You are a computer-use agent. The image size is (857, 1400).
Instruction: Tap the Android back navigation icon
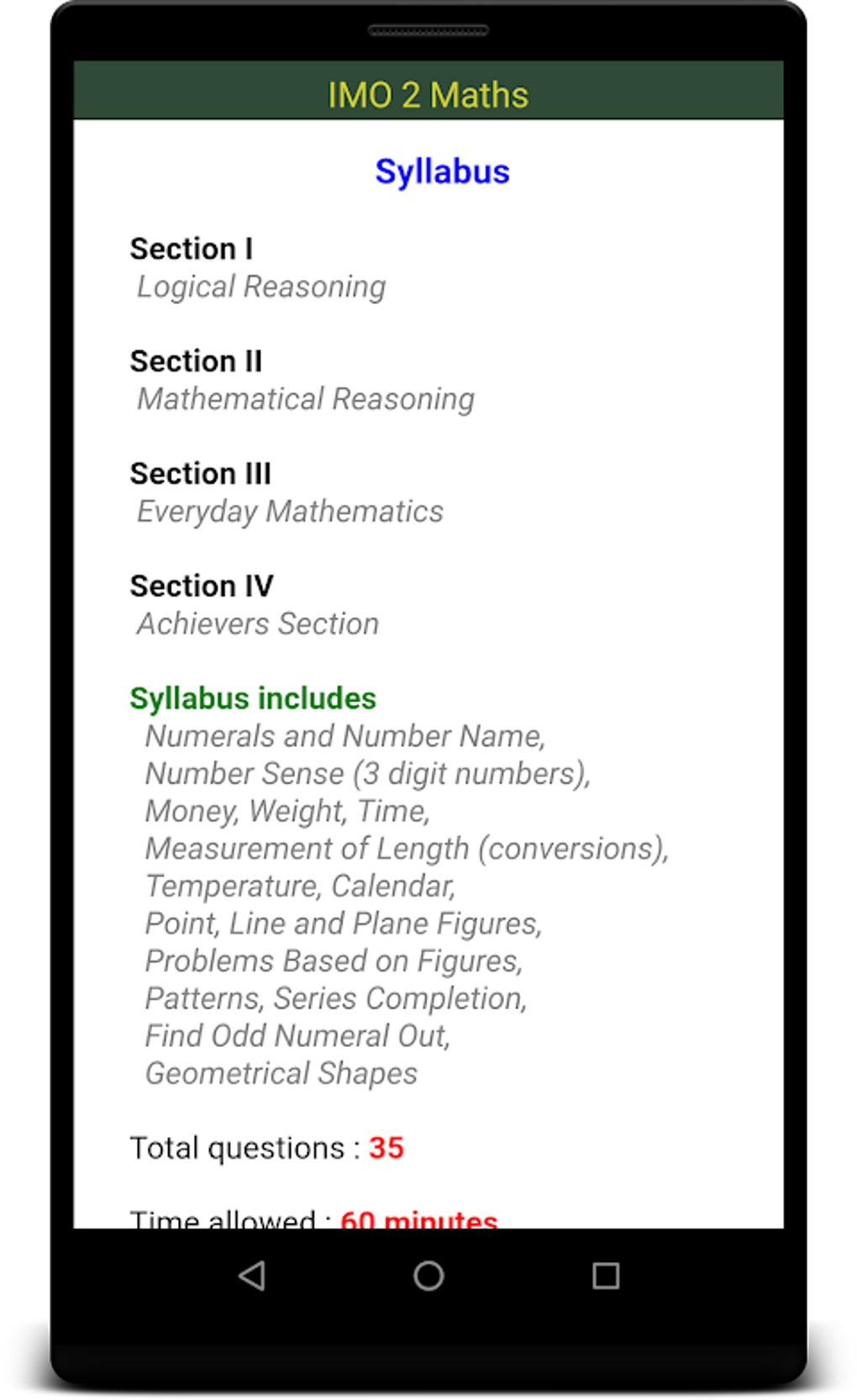(x=252, y=1276)
